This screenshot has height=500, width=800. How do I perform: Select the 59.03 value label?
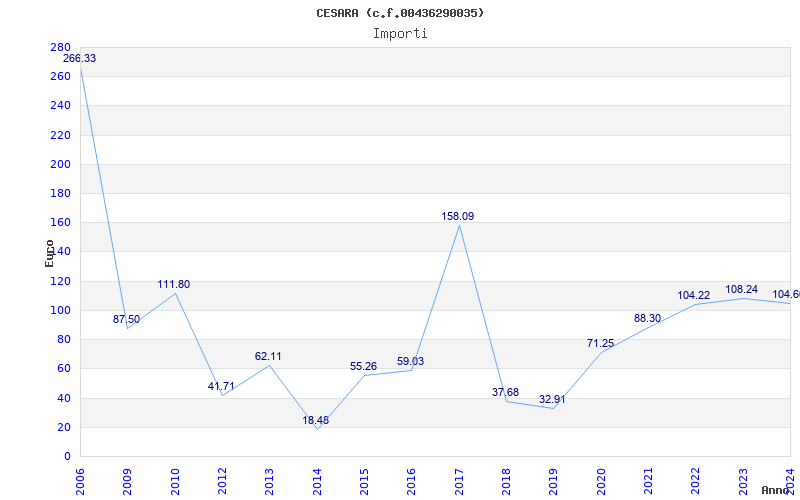[x=410, y=362]
